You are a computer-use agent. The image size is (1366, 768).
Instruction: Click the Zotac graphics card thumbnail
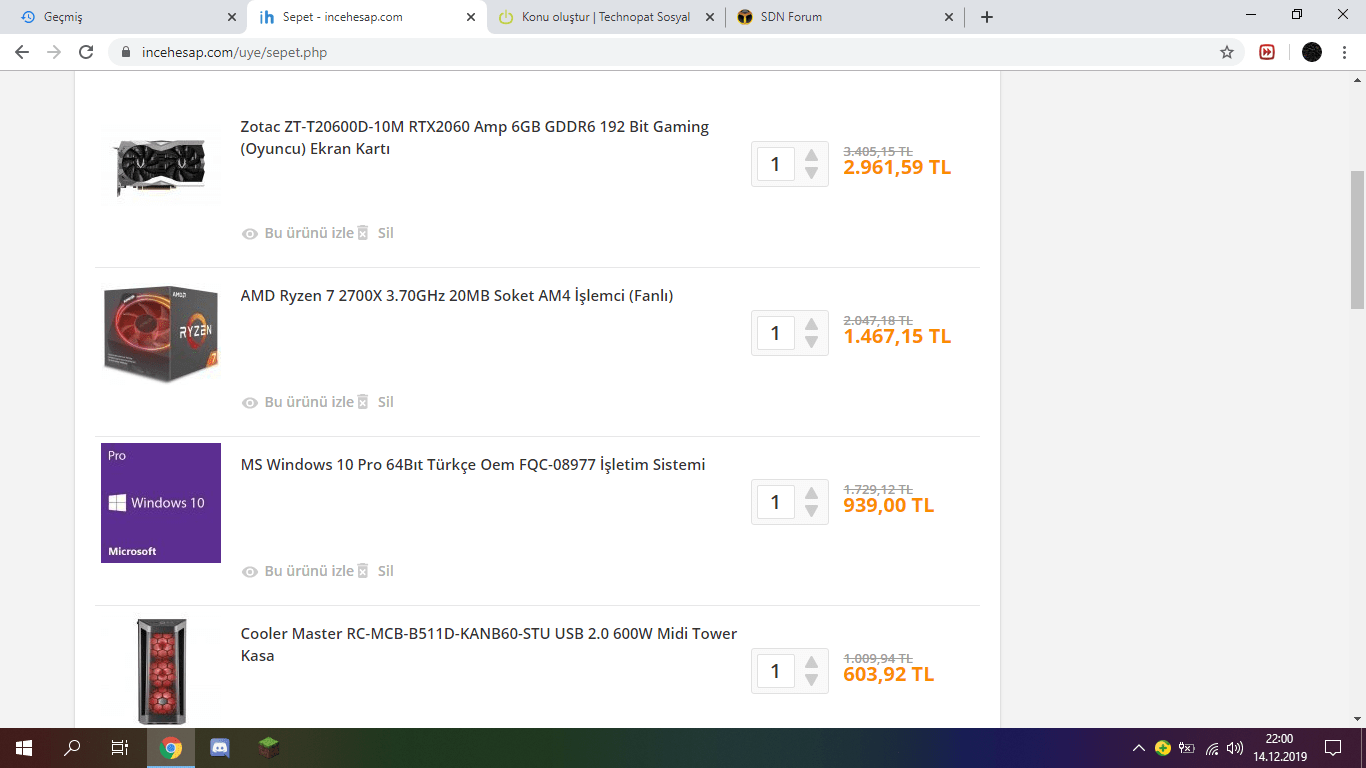coord(161,166)
